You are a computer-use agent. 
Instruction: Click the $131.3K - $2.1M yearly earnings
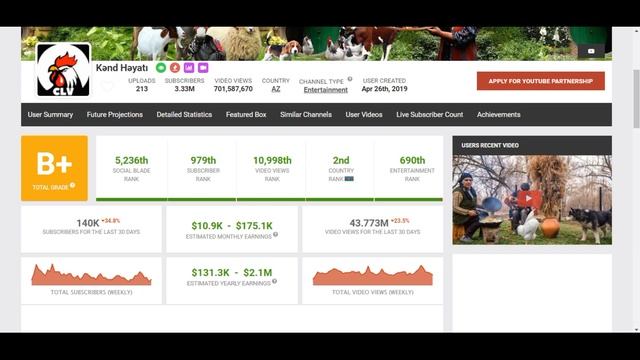pos(232,273)
